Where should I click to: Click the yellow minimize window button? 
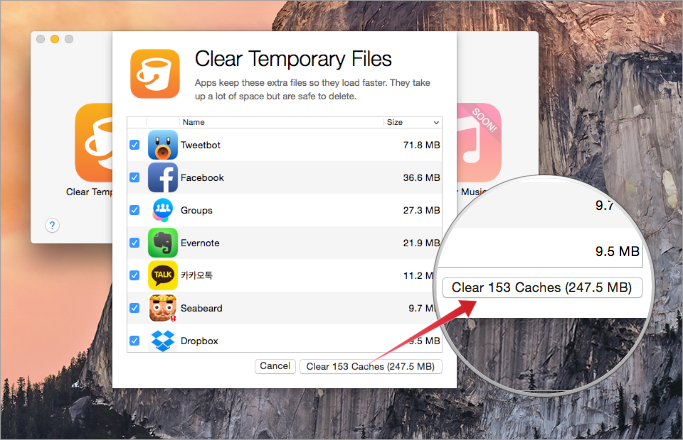[x=55, y=39]
